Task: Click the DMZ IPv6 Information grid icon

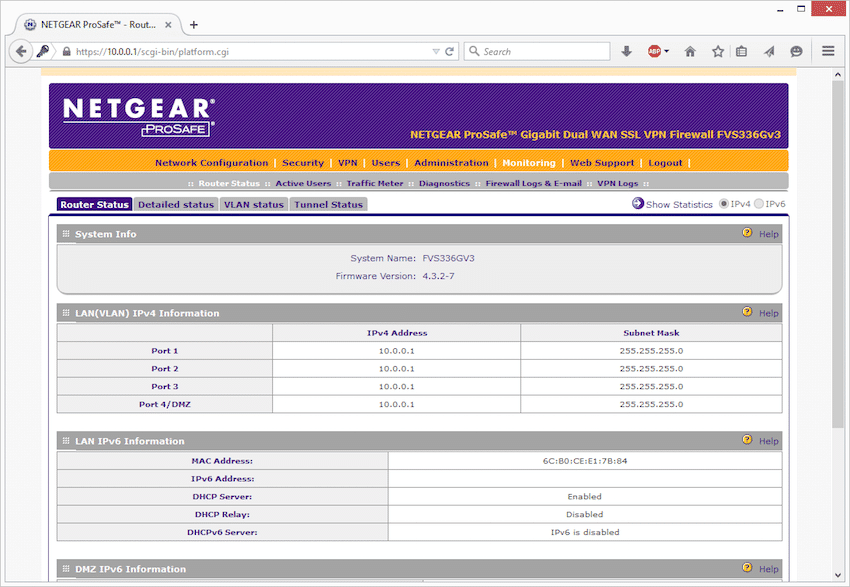Action: pos(66,569)
